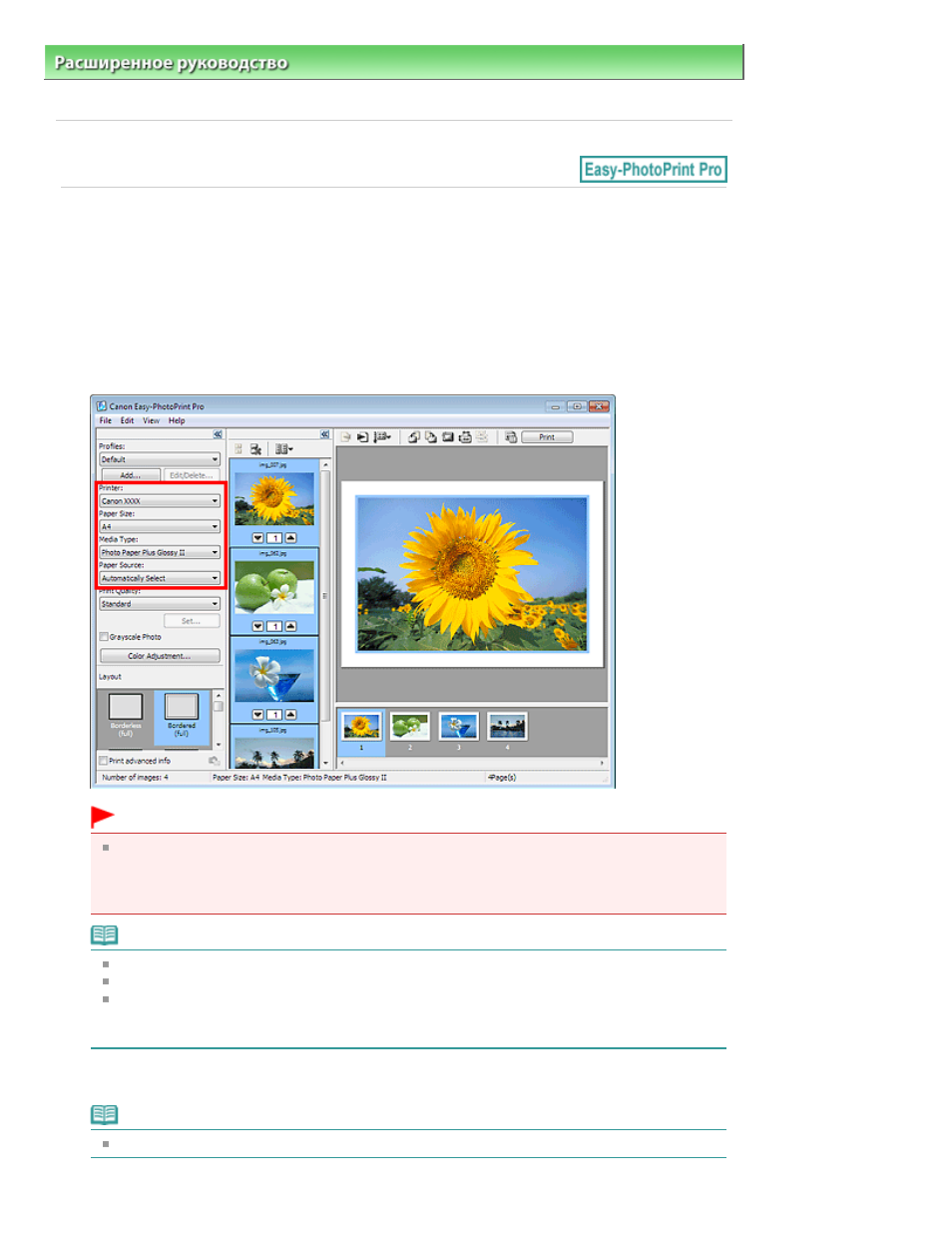Increase copies for the sunflower image
This screenshot has width=952, height=1233.
coord(290,538)
